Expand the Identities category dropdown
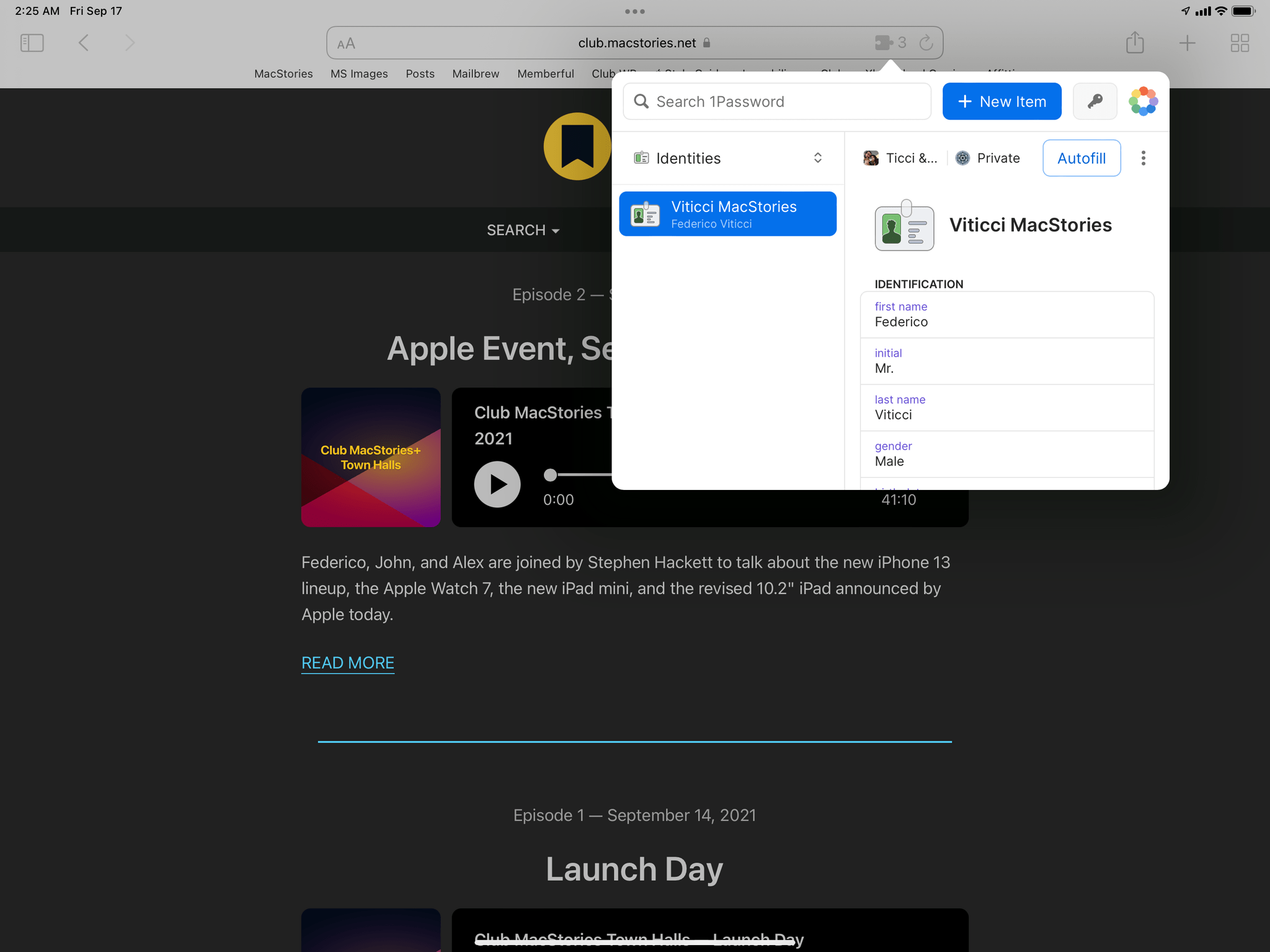Viewport: 1270px width, 952px height. 819,157
